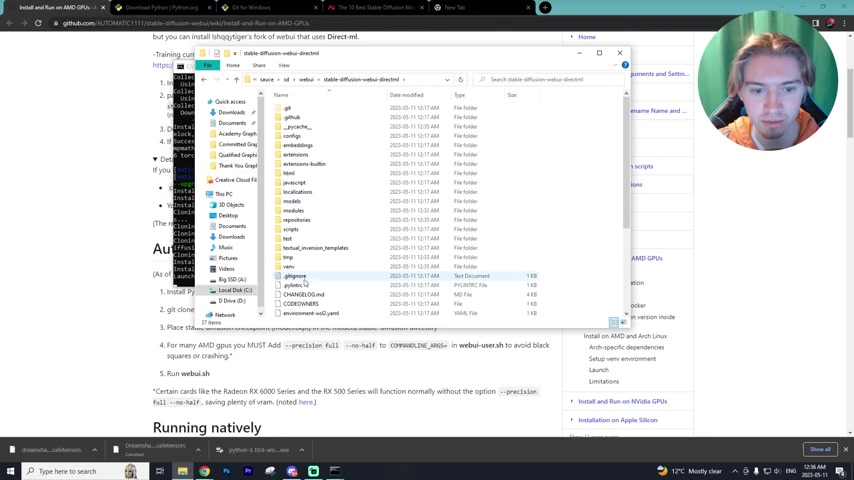Select the CHANGELOG.md file
The image size is (854, 480).
pos(303,294)
